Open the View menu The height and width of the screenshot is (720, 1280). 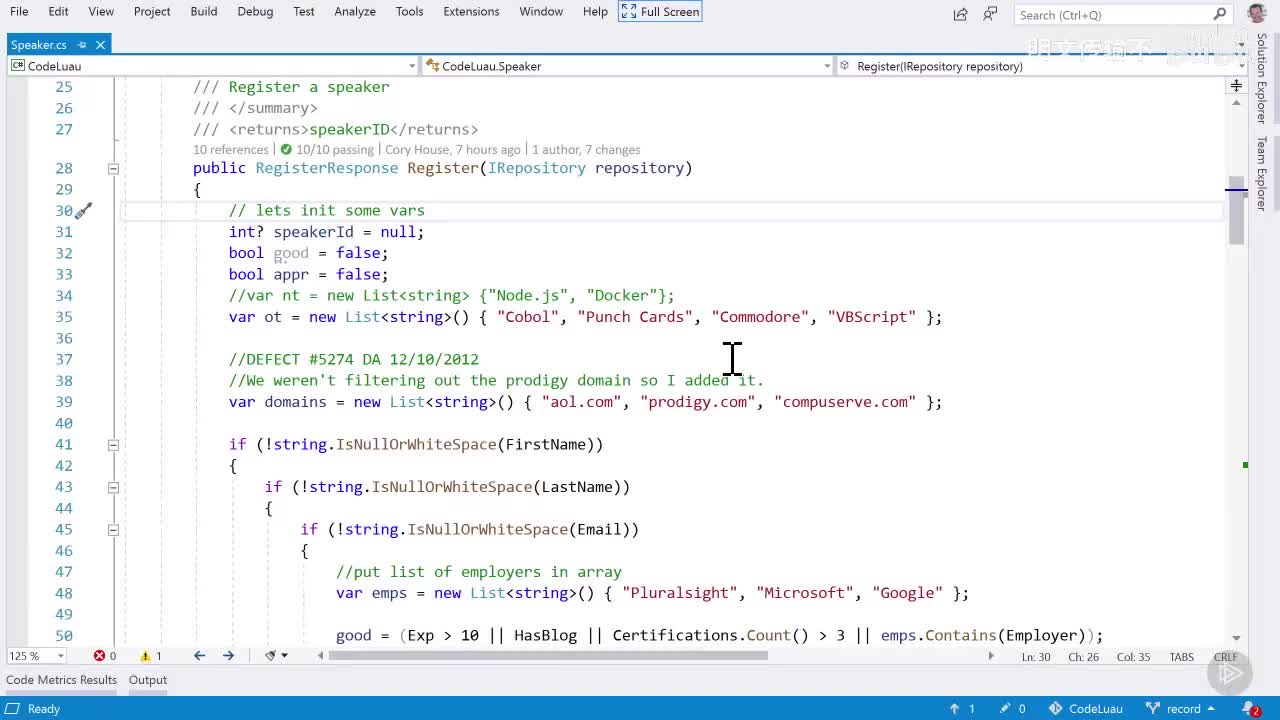click(x=101, y=11)
